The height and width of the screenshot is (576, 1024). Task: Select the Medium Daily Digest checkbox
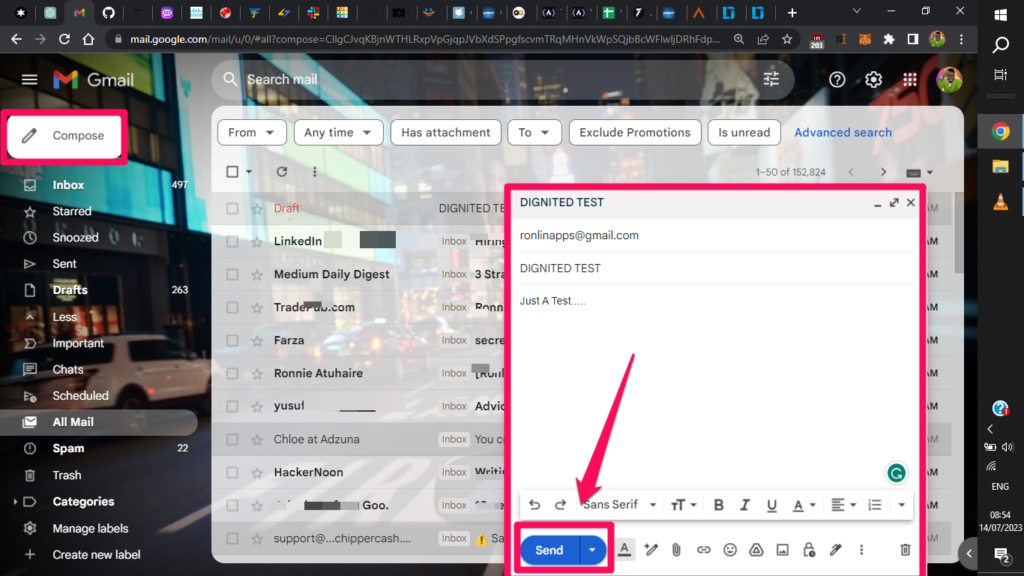[232, 274]
